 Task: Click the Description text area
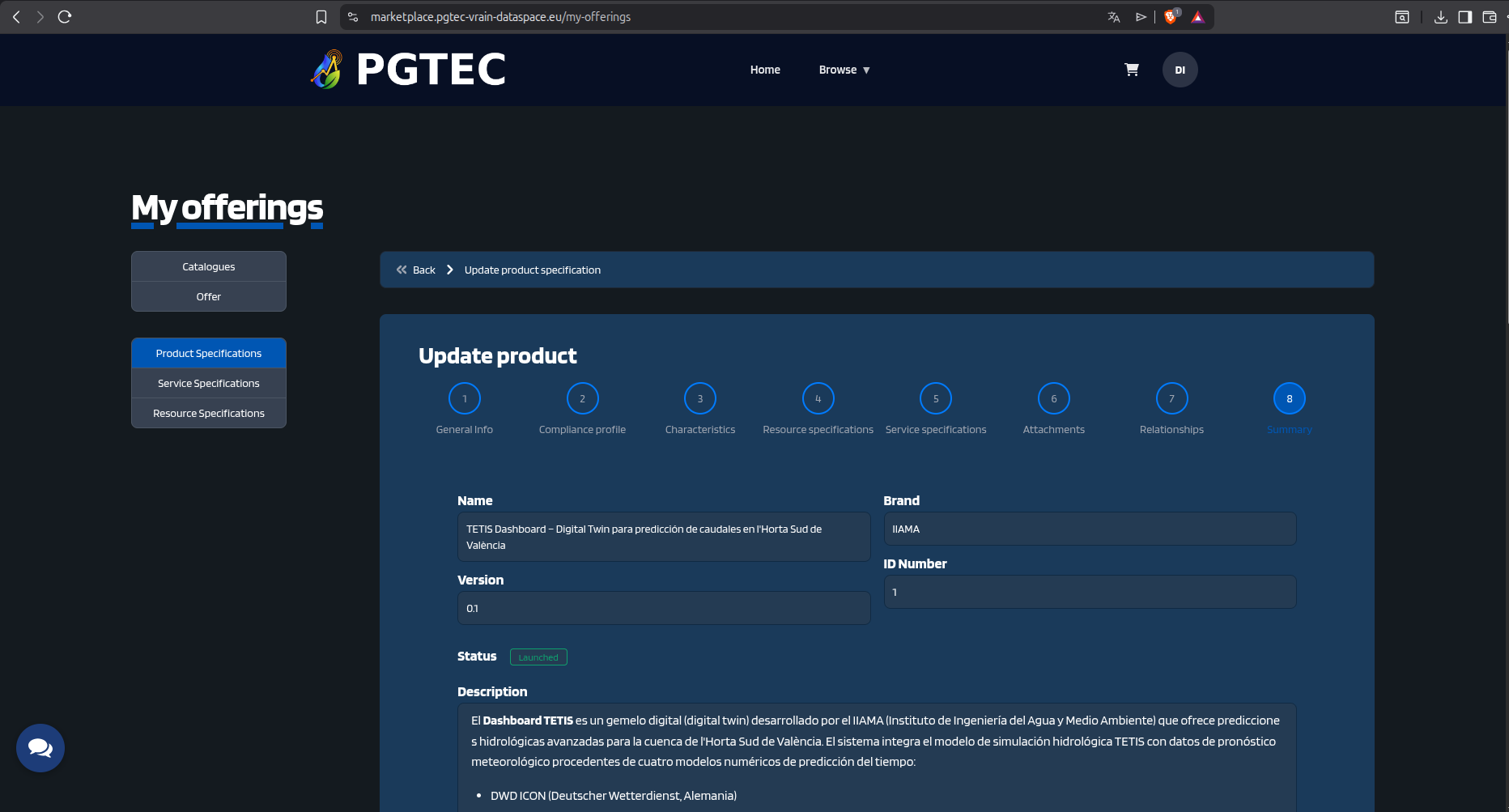877,757
